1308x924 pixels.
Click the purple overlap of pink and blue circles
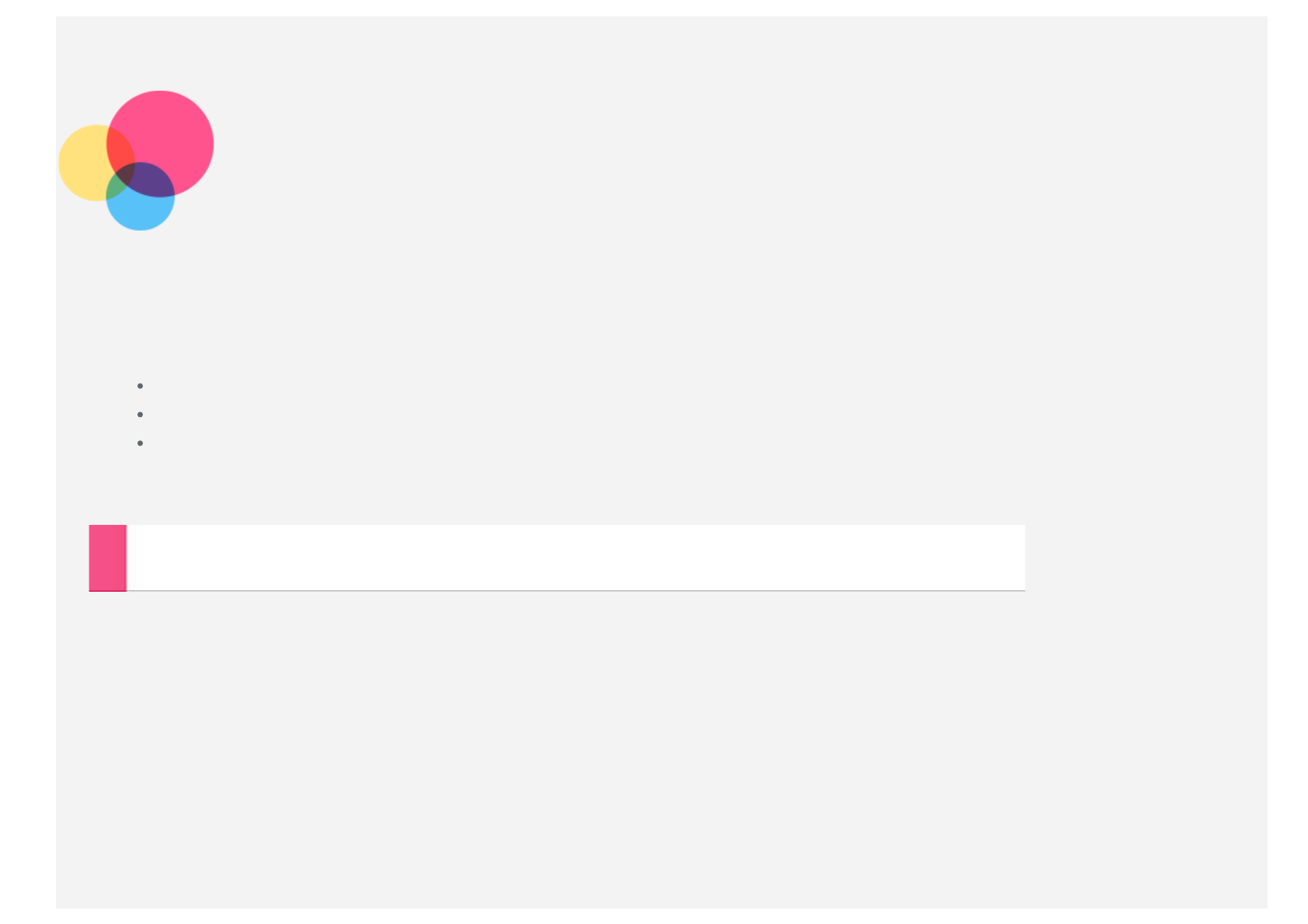[x=151, y=180]
